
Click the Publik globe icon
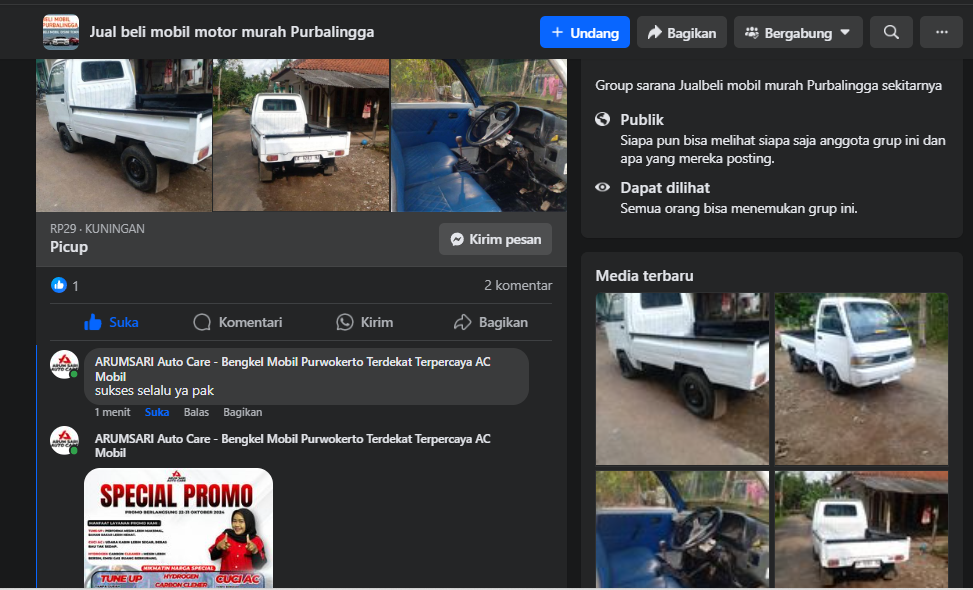point(603,119)
